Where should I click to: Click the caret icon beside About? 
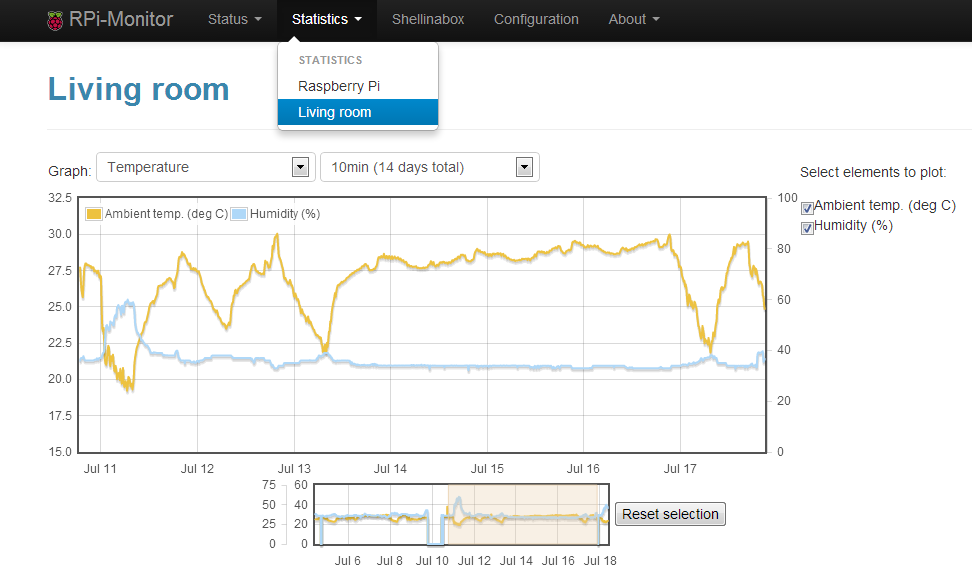(x=657, y=18)
